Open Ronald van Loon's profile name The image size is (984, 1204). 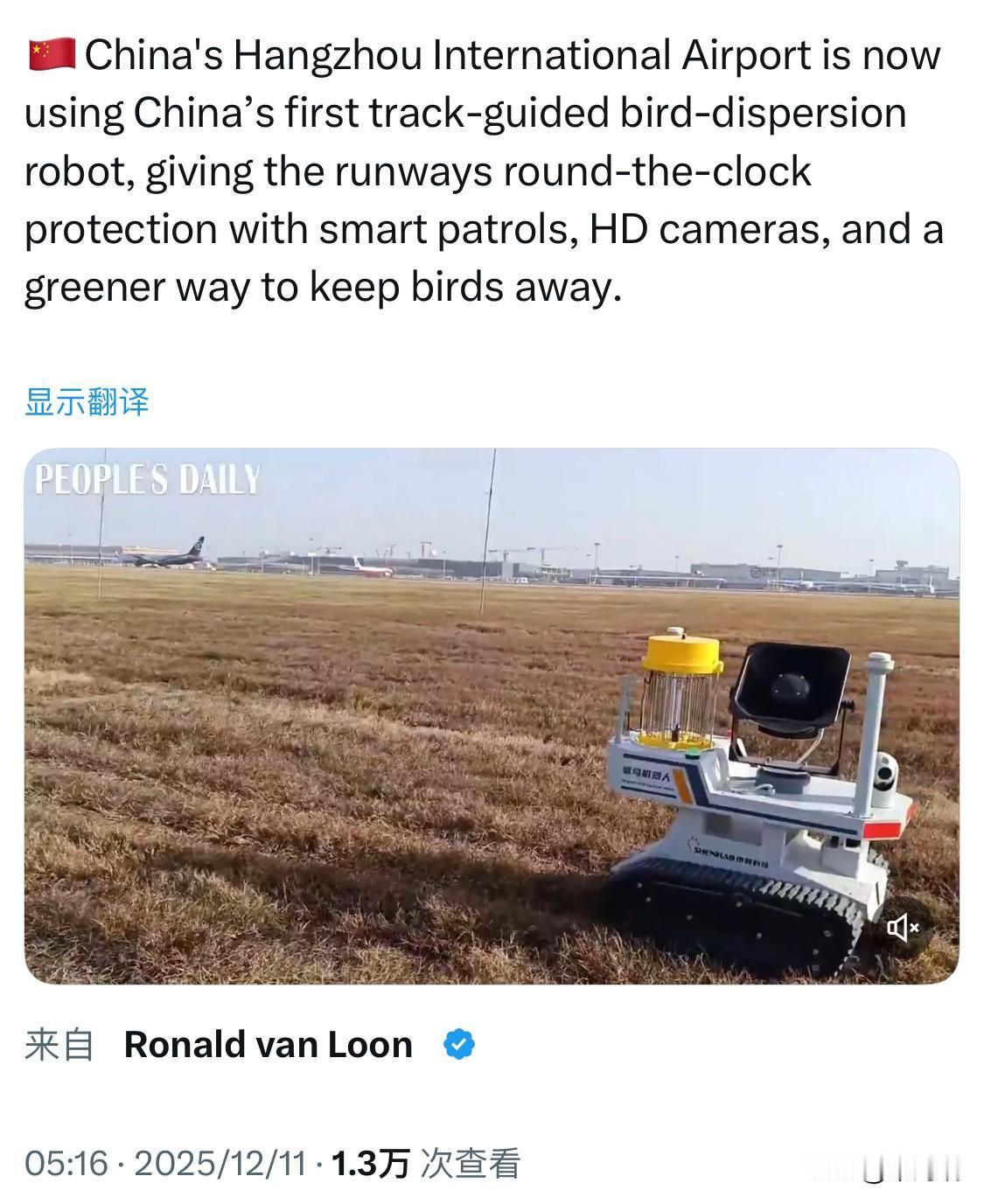[x=269, y=1044]
